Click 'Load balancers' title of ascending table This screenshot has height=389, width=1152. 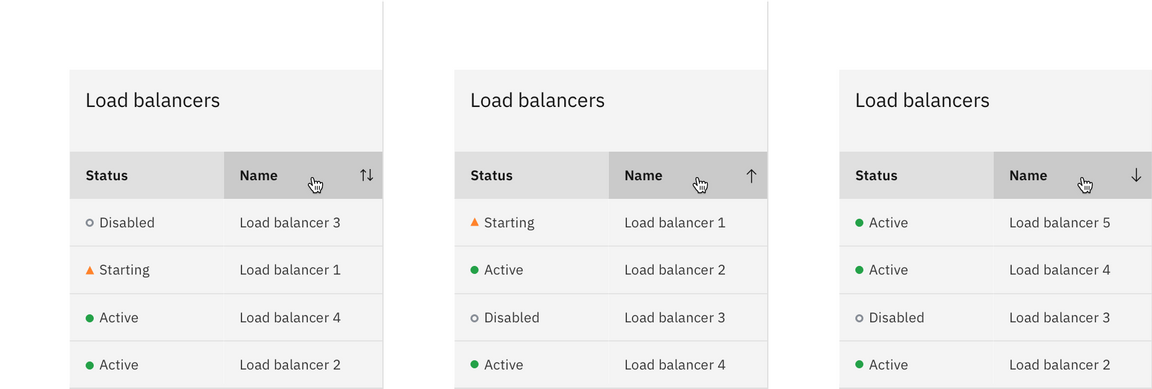pyautogui.click(x=538, y=100)
